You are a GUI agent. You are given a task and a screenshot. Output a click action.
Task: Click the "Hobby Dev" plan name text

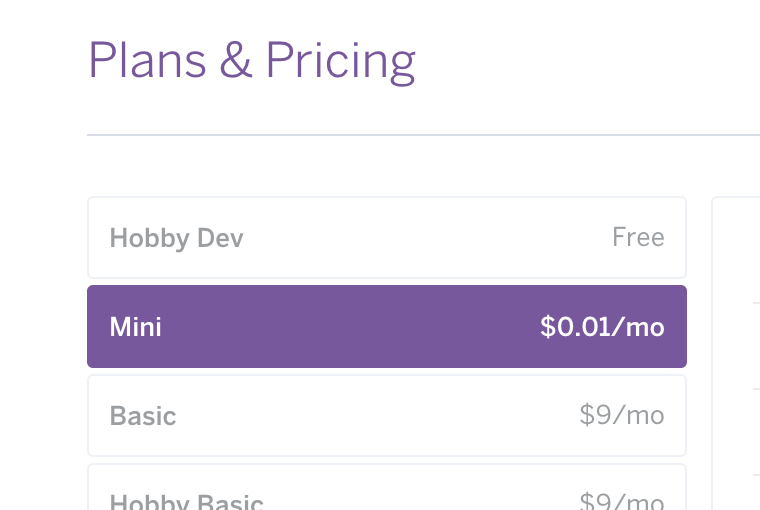coord(176,238)
